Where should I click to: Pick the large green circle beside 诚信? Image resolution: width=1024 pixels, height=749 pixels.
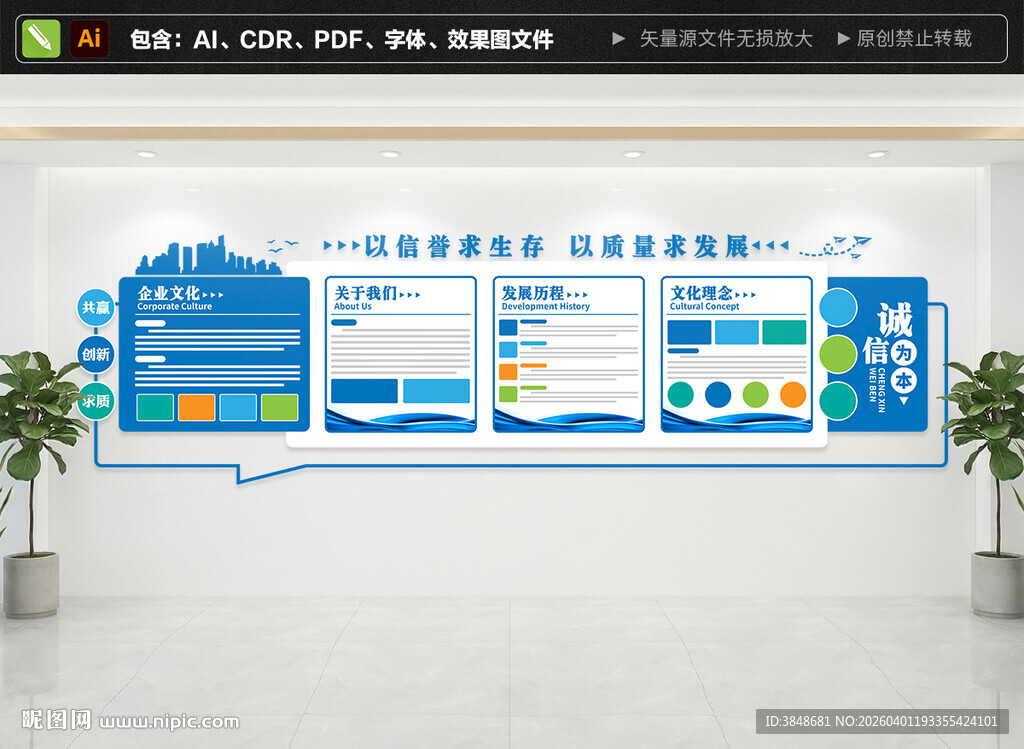838,355
